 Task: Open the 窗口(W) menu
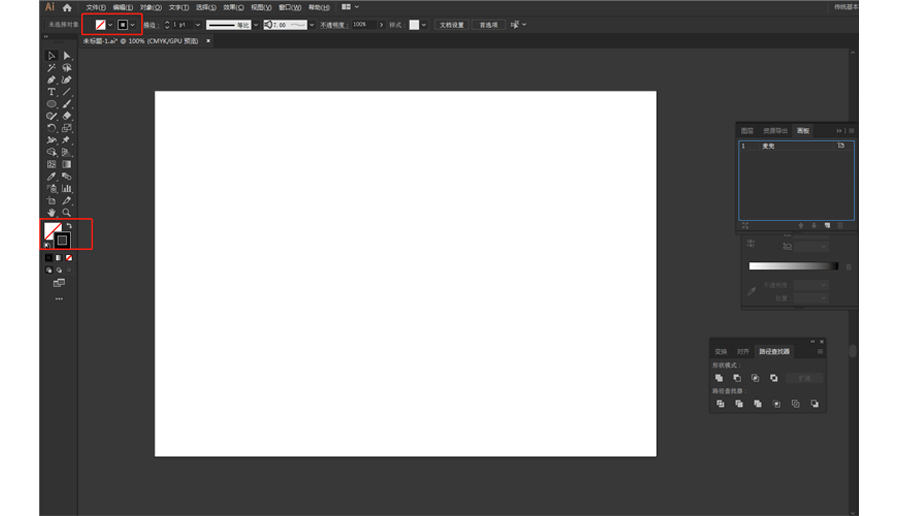[289, 7]
